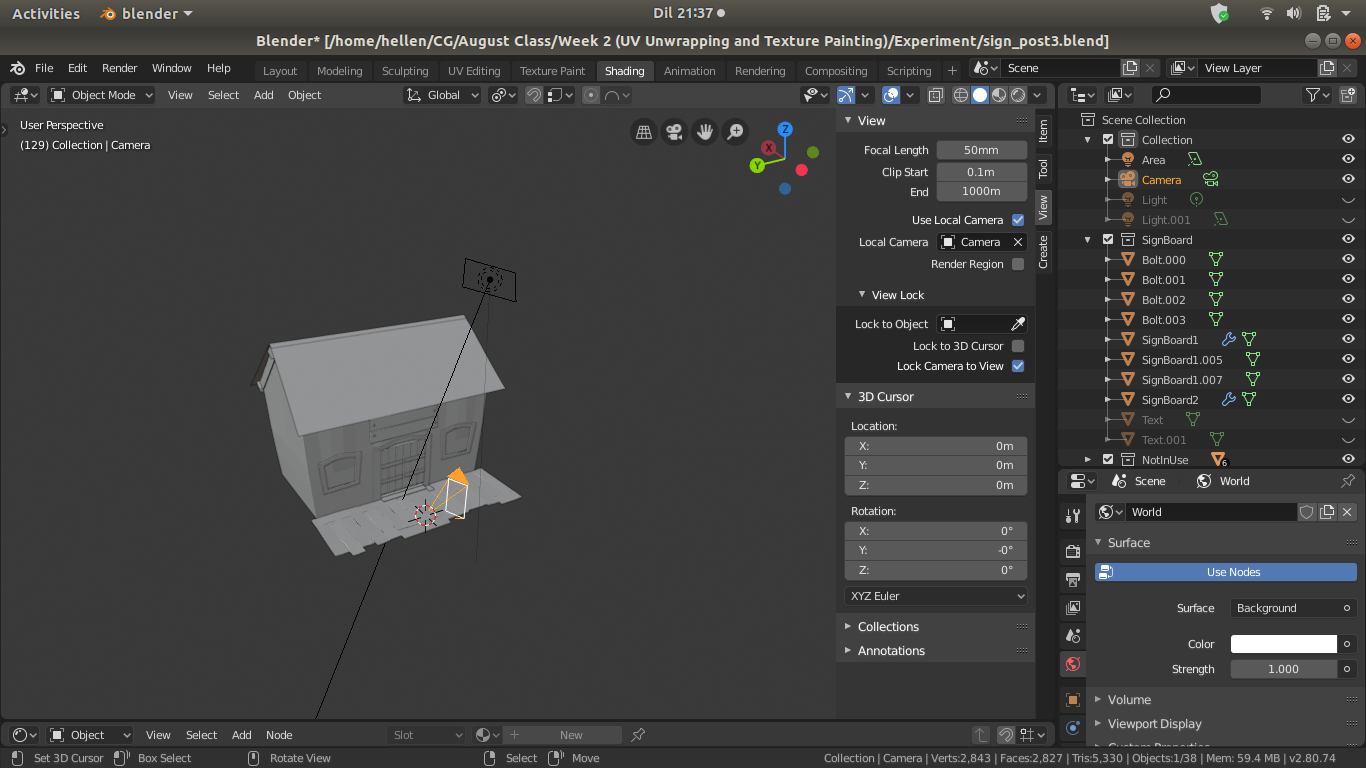Image resolution: width=1366 pixels, height=768 pixels.
Task: Toggle X-ray mode icon
Action: (936, 95)
